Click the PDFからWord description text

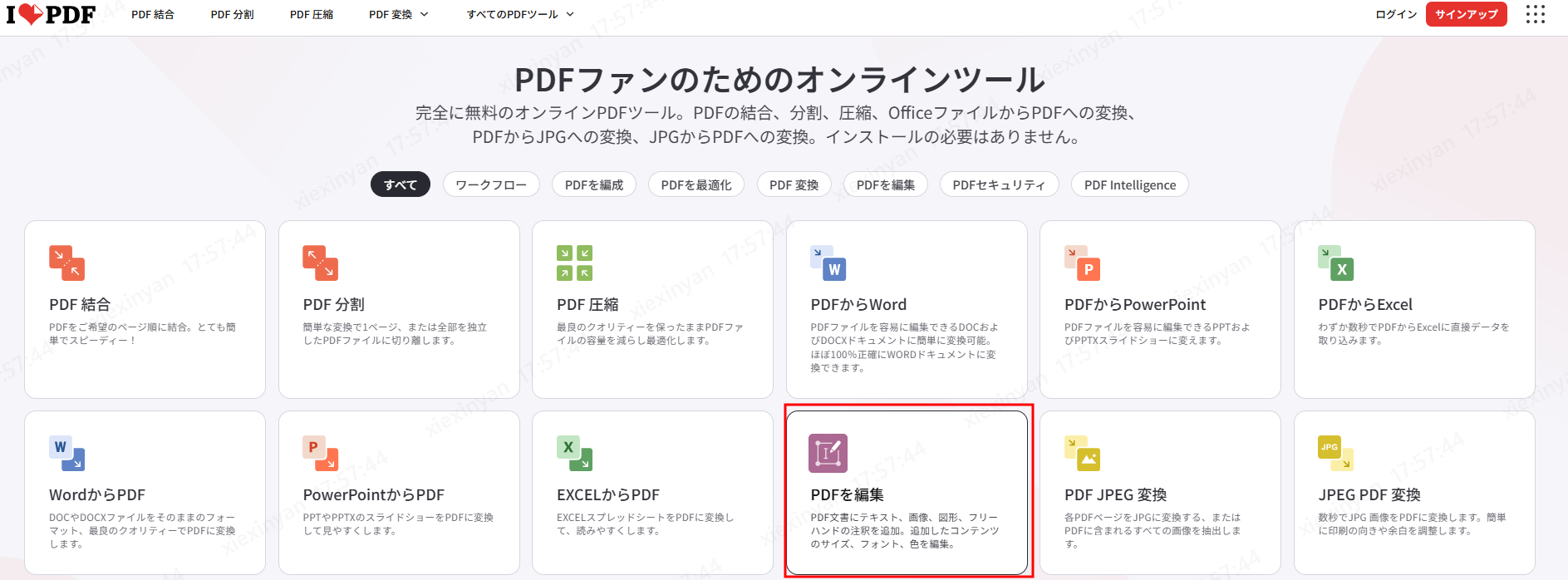(x=904, y=347)
